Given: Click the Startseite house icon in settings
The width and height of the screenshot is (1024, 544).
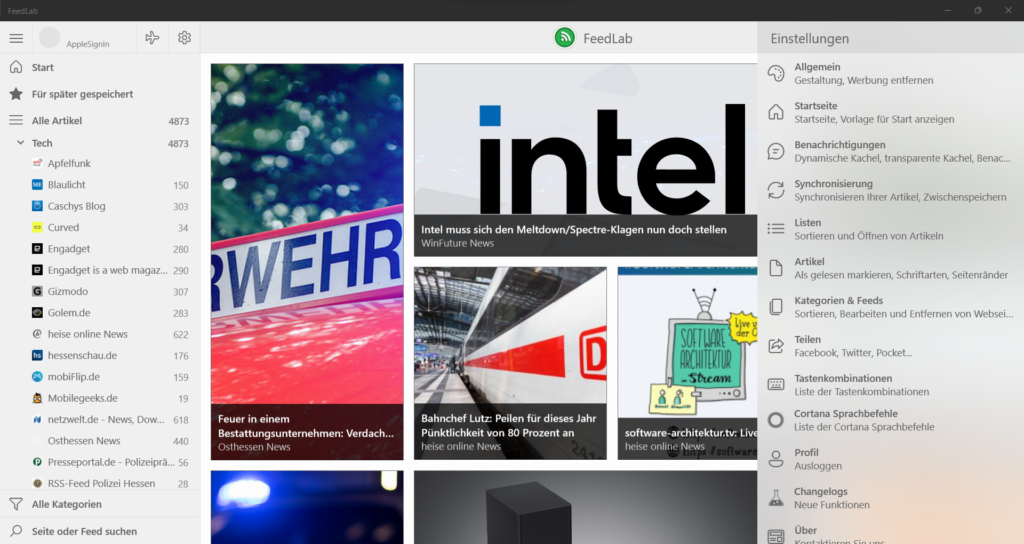Looking at the screenshot, I should tap(775, 112).
